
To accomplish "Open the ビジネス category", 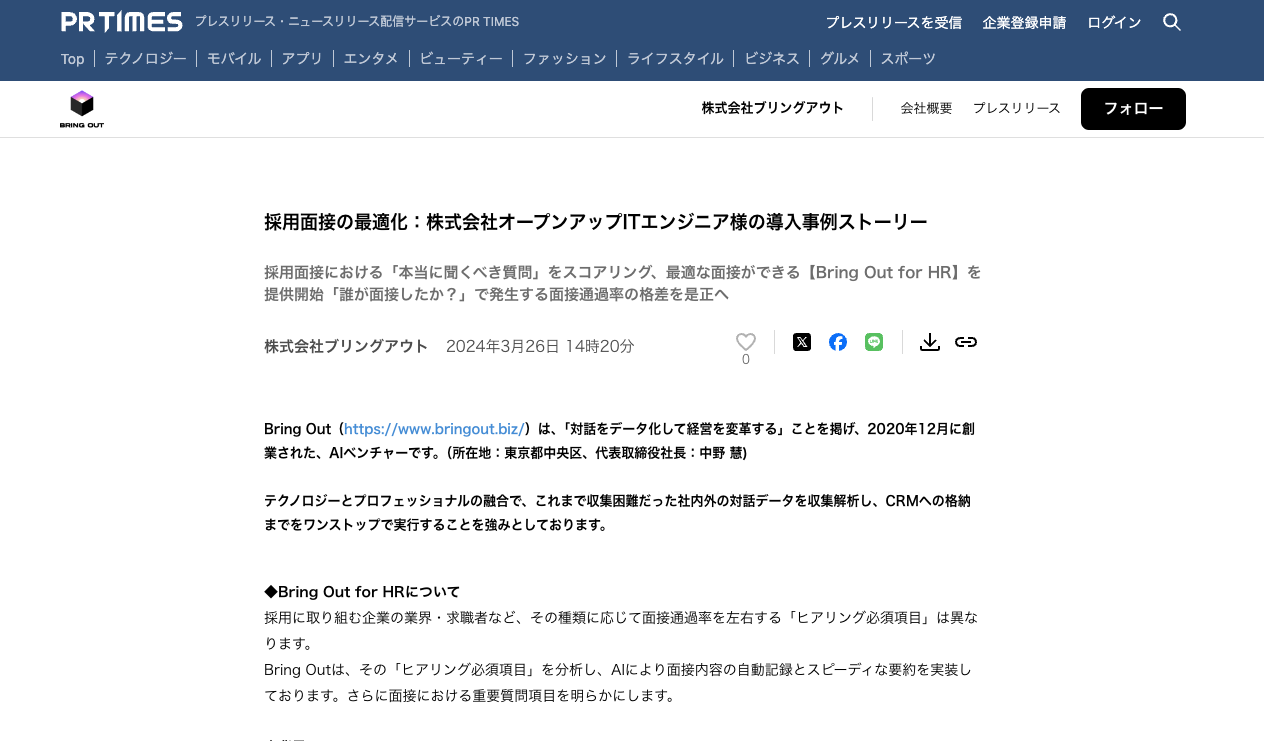I will tap(772, 59).
